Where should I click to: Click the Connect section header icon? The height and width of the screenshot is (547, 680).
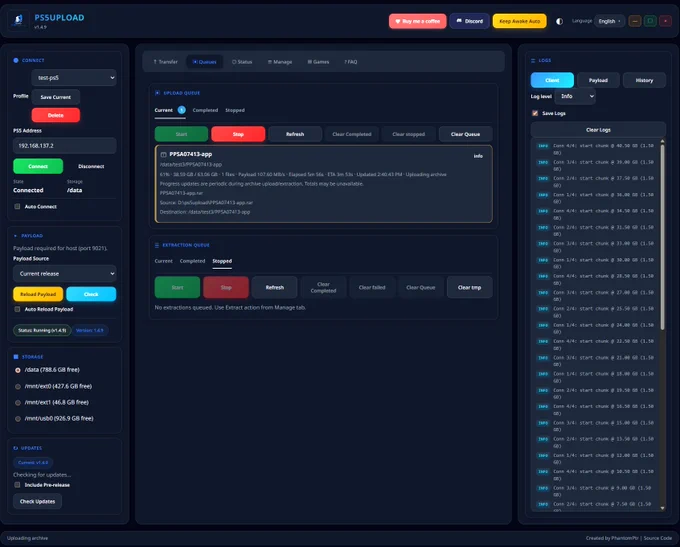point(16,60)
